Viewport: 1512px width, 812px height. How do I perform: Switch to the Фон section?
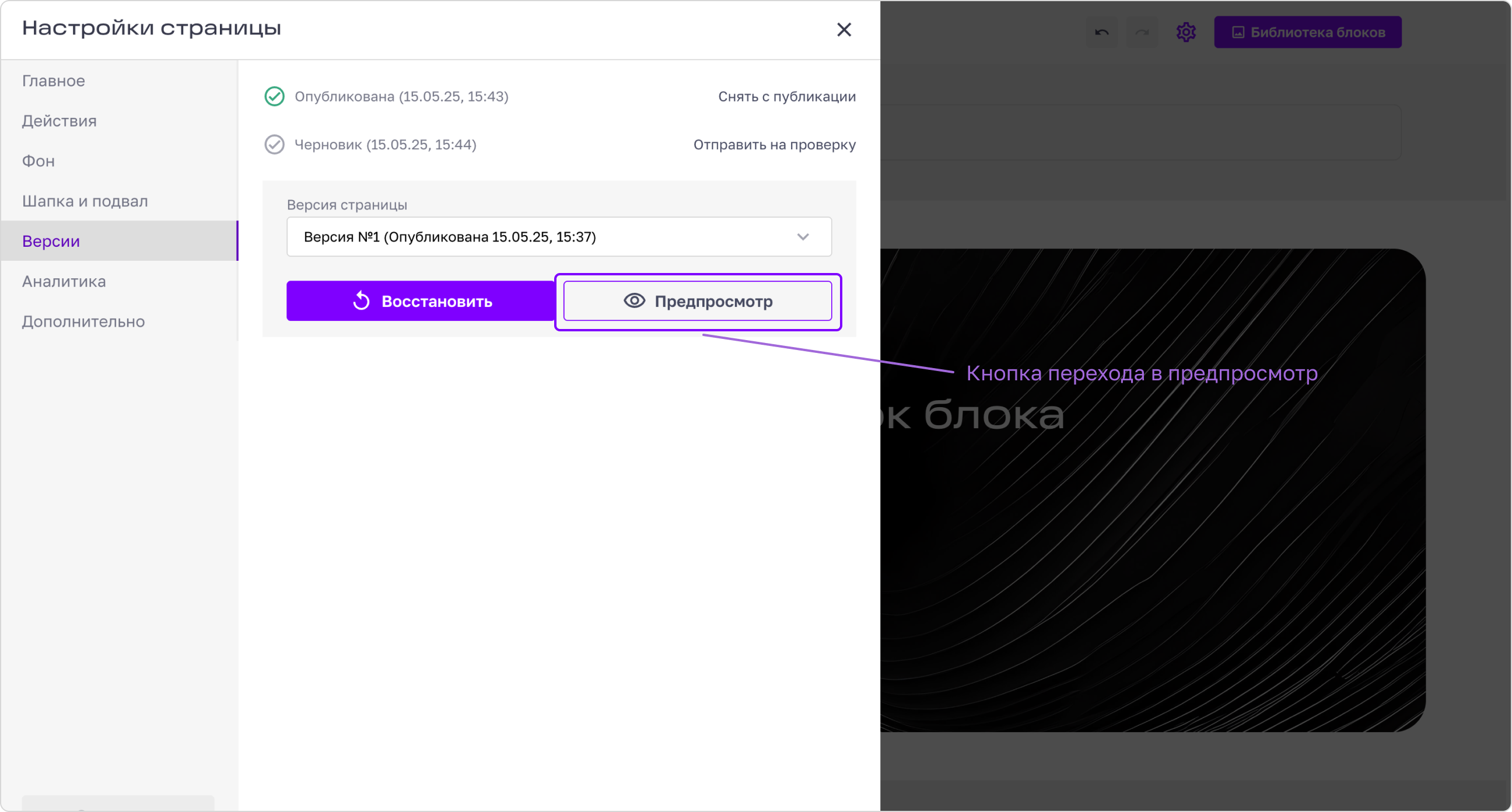[119, 161]
